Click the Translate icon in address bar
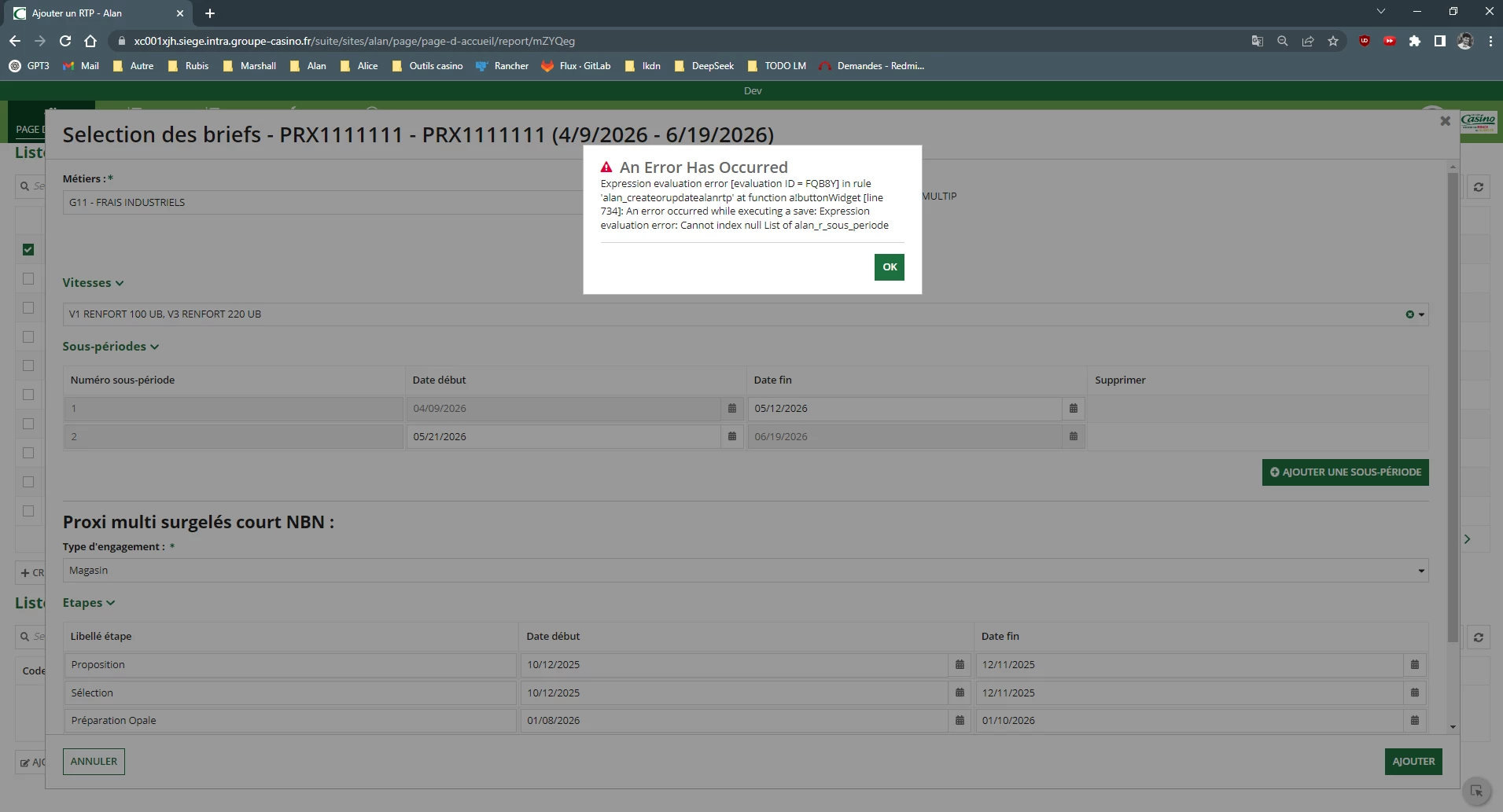1503x812 pixels. 1258,41
